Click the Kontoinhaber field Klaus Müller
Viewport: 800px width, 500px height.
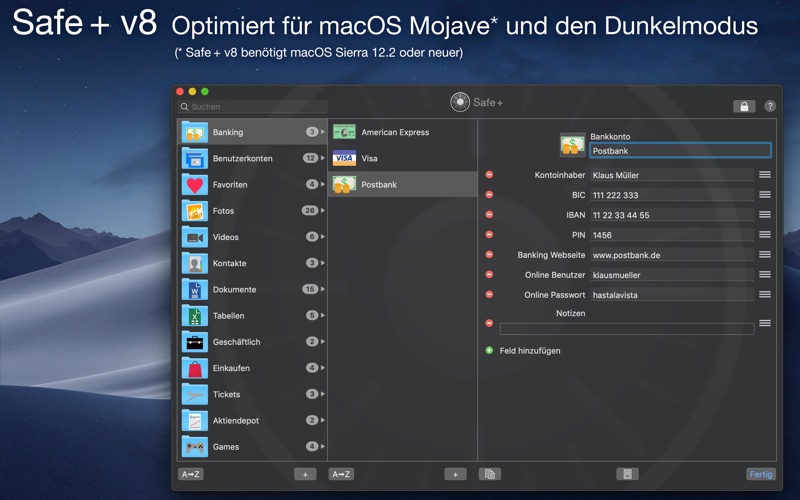pyautogui.click(x=672, y=175)
